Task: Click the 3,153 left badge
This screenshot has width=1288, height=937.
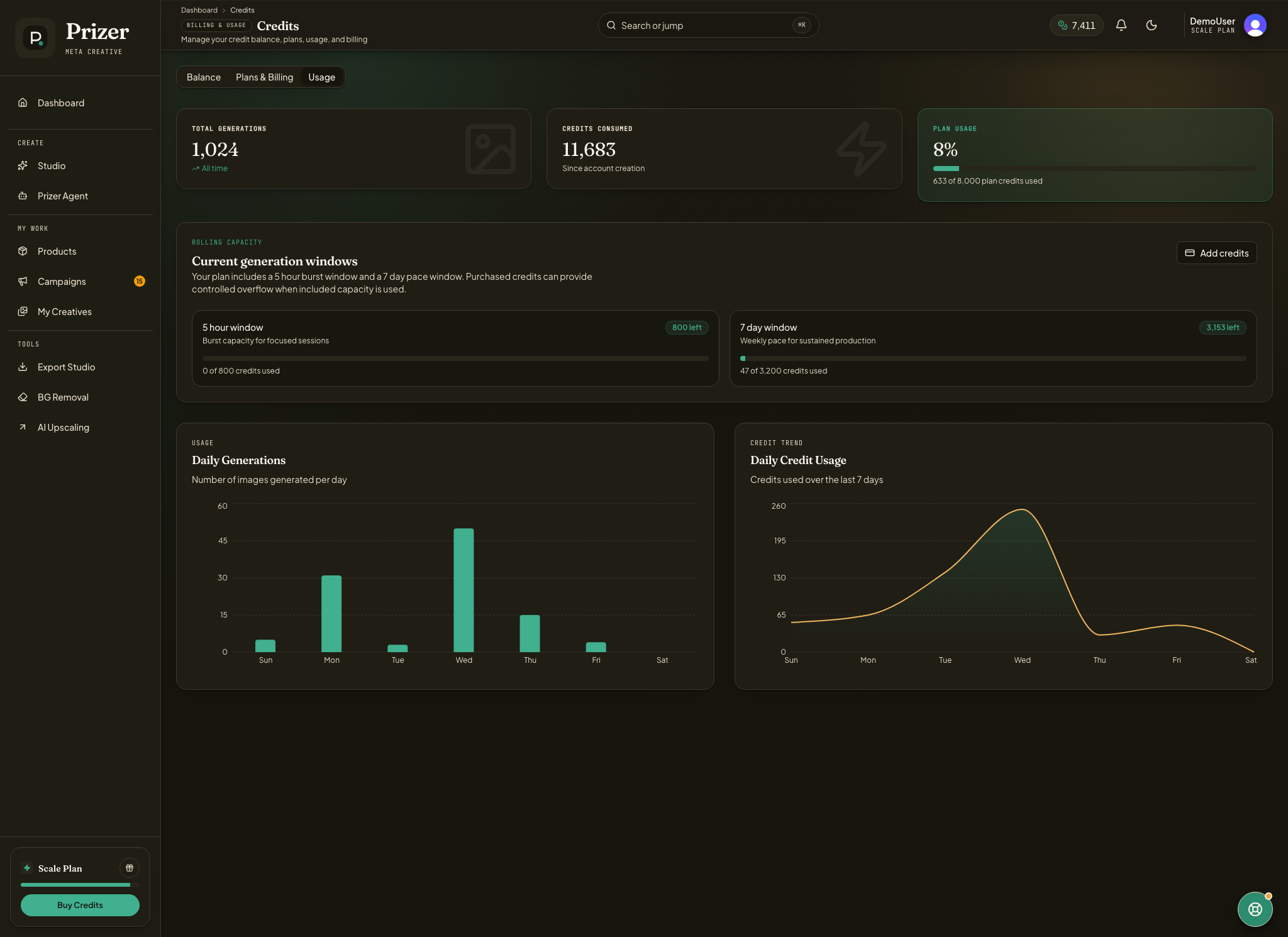Action: point(1223,327)
